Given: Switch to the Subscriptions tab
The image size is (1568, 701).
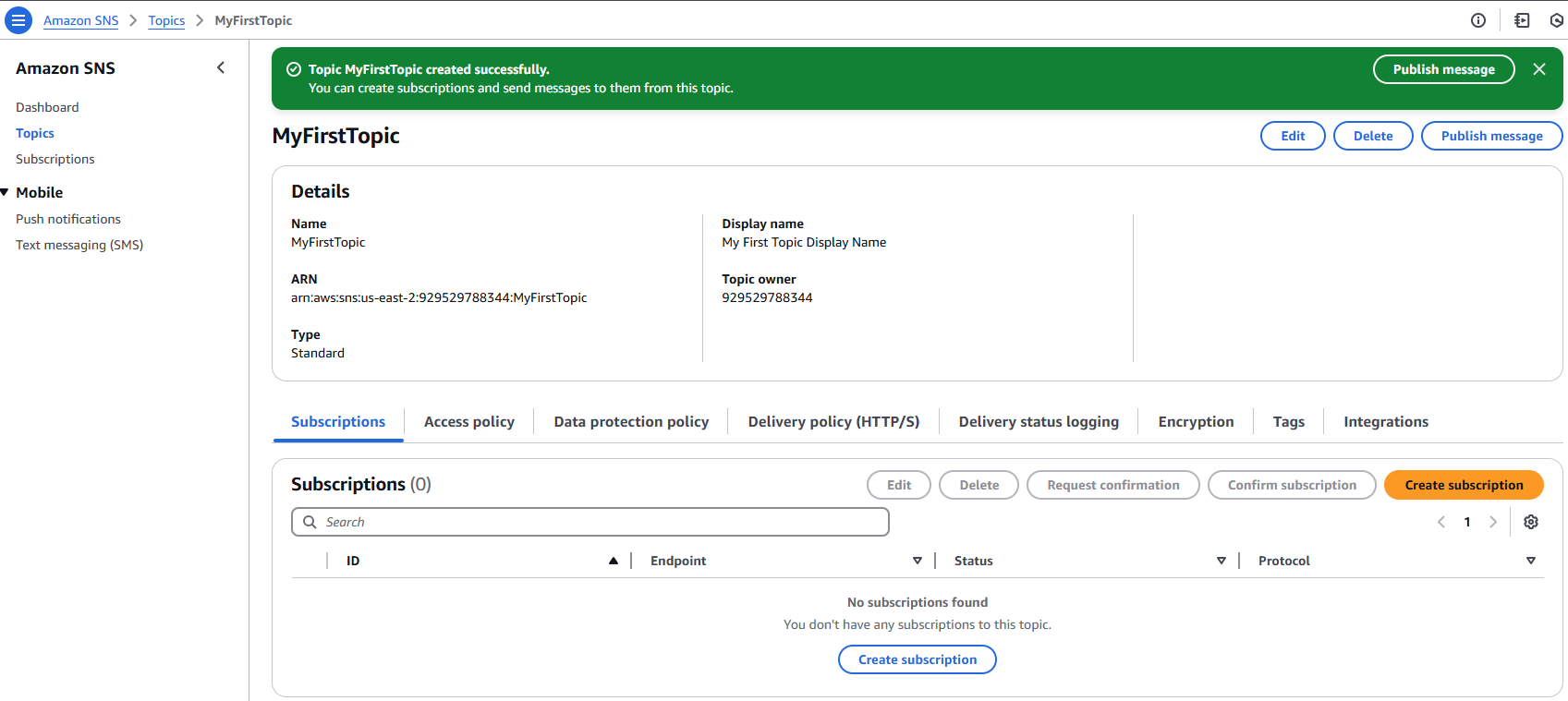Looking at the screenshot, I should point(338,421).
